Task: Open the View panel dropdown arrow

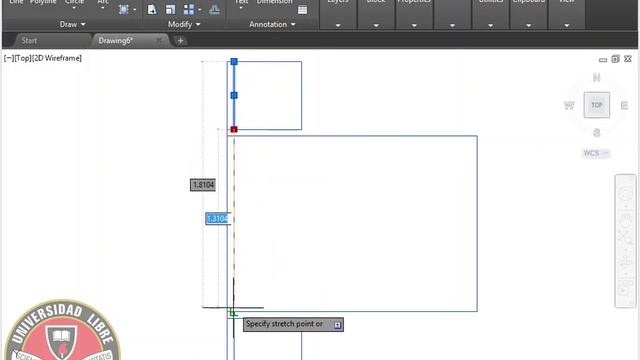Action: pos(567,25)
